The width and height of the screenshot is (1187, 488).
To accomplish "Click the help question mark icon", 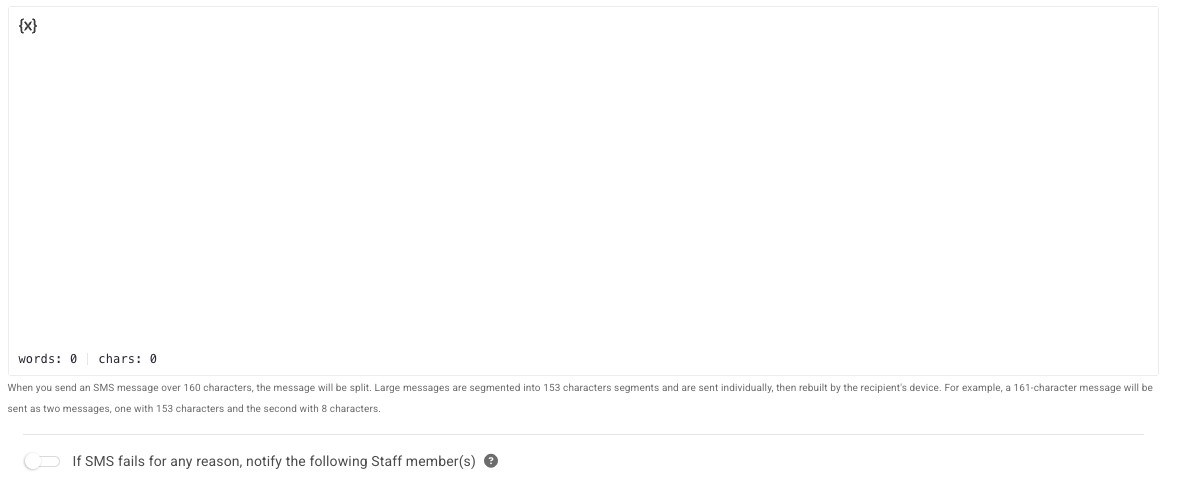I will 491,461.
